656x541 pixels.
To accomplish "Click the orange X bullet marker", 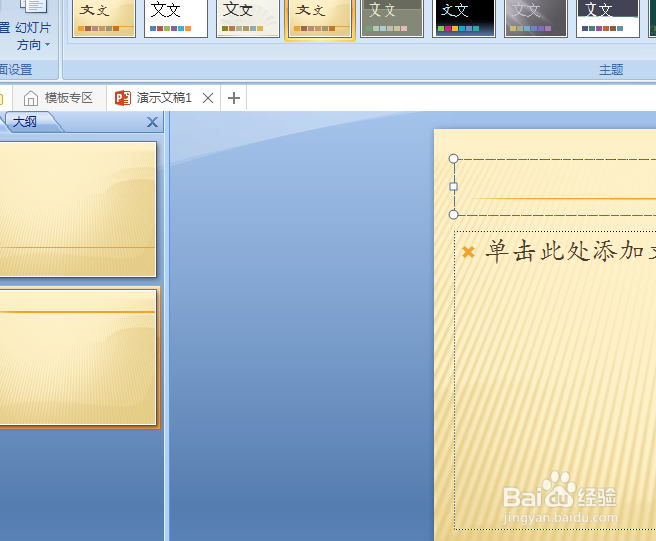I will click(468, 252).
